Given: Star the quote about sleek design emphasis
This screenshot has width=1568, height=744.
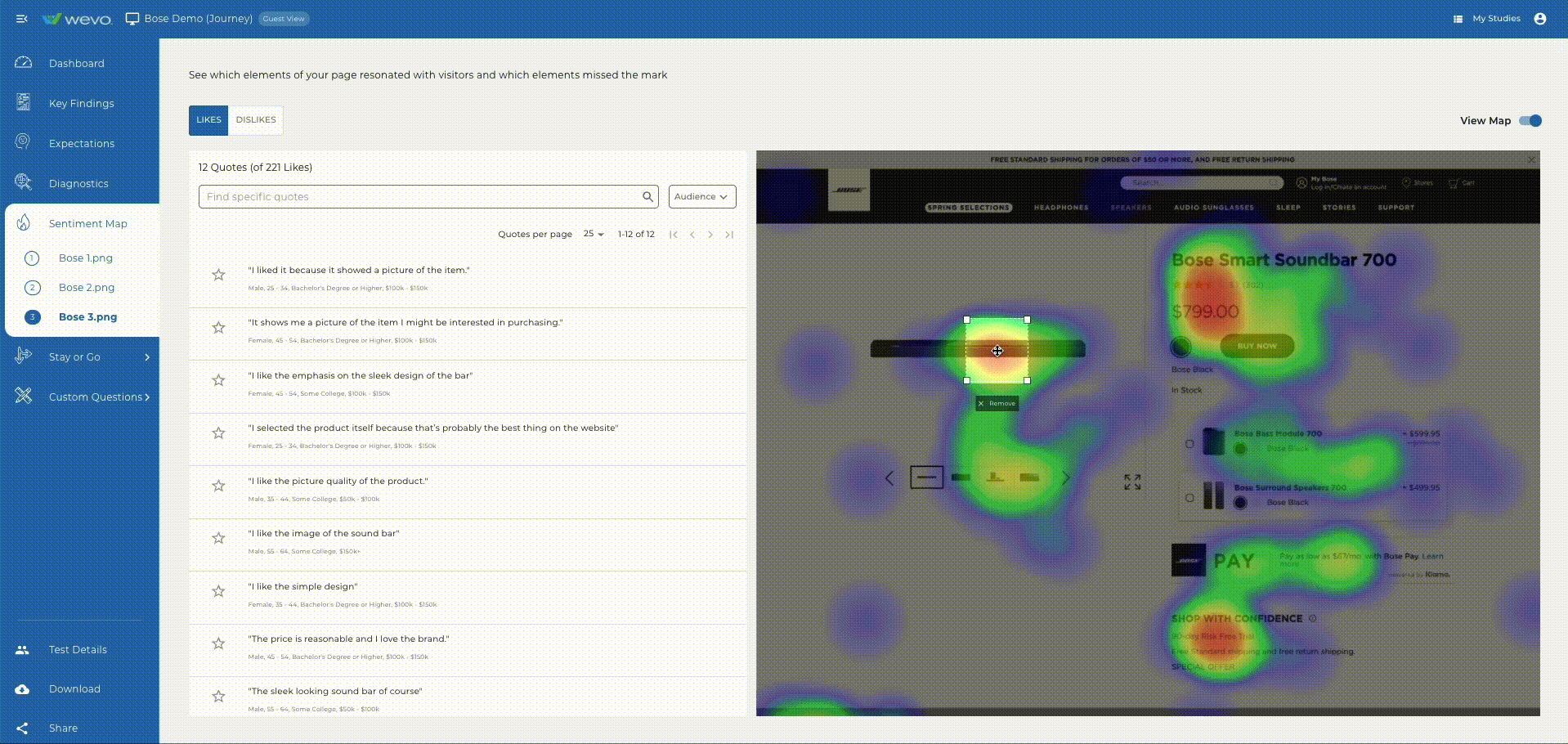Looking at the screenshot, I should [218, 380].
